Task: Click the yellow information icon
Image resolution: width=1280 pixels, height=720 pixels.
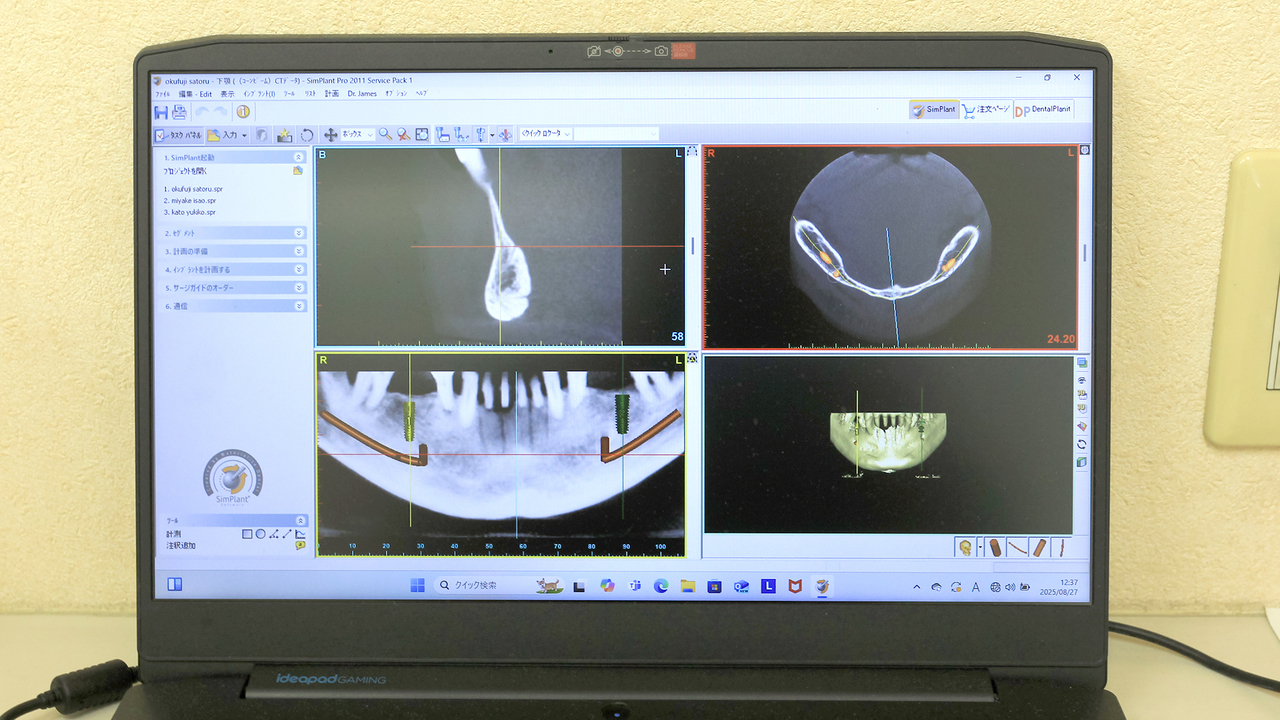Action: [x=243, y=112]
